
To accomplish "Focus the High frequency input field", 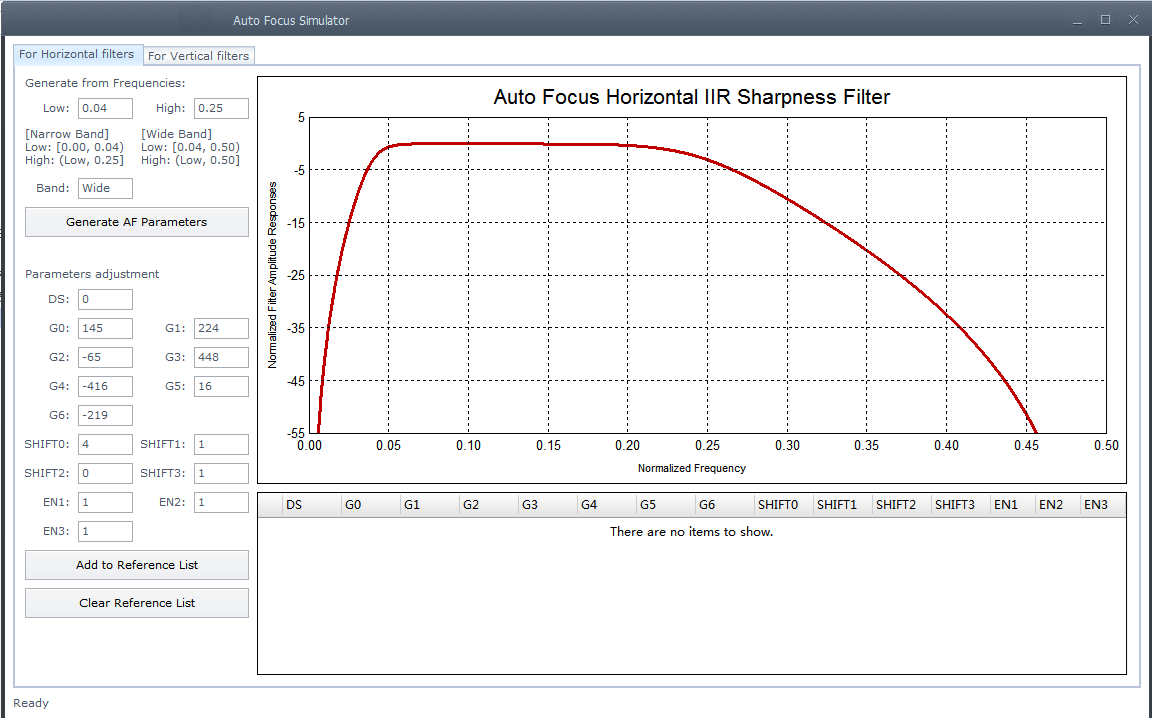I will point(221,108).
